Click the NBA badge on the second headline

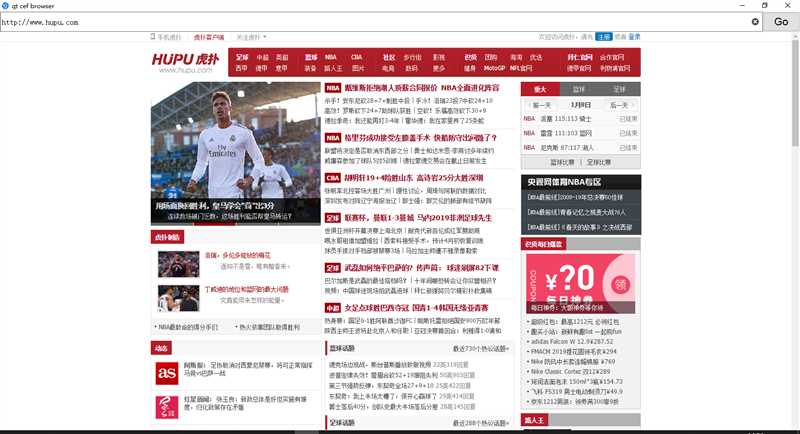333,138
